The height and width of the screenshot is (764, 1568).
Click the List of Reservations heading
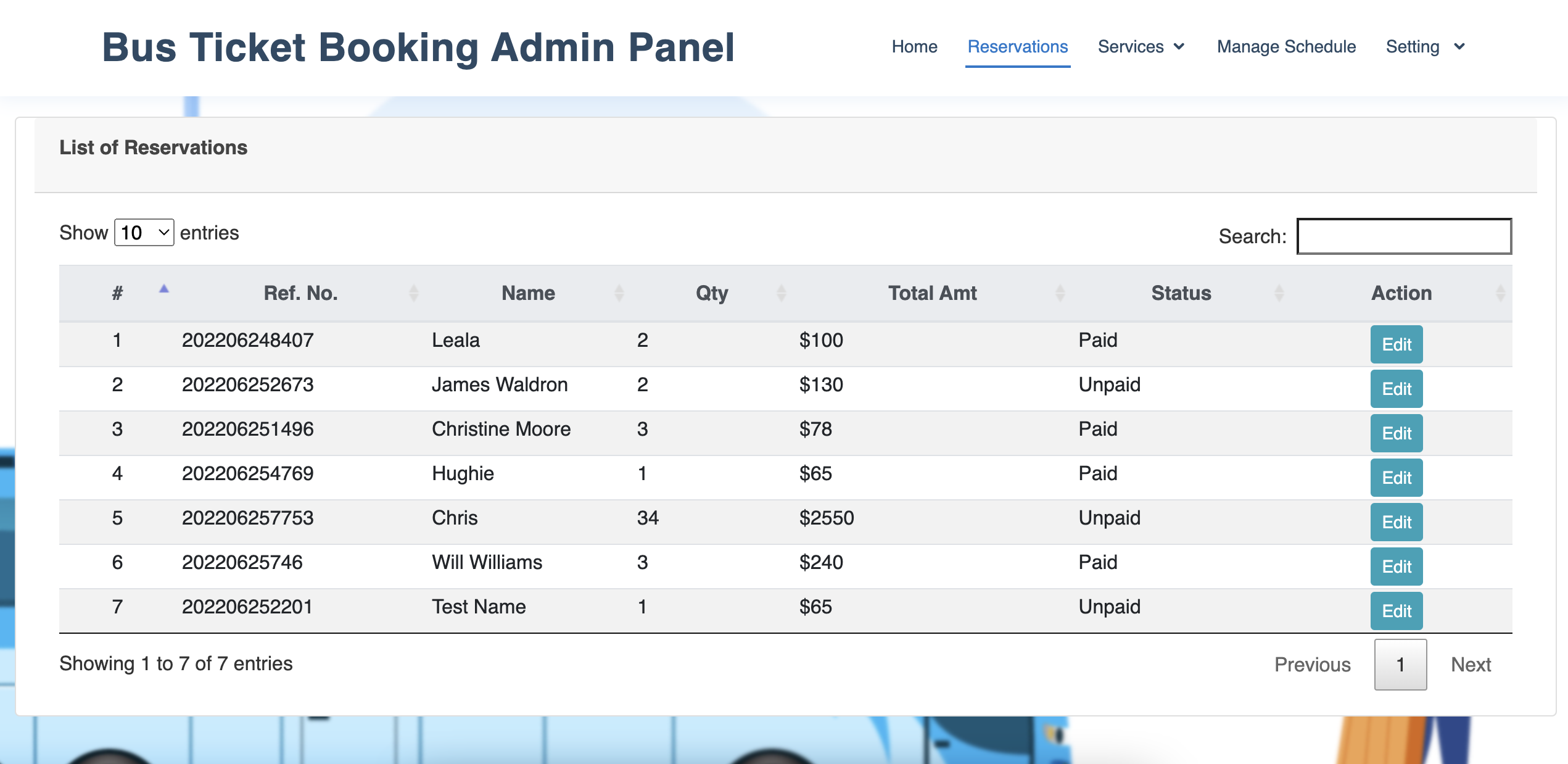coord(153,147)
